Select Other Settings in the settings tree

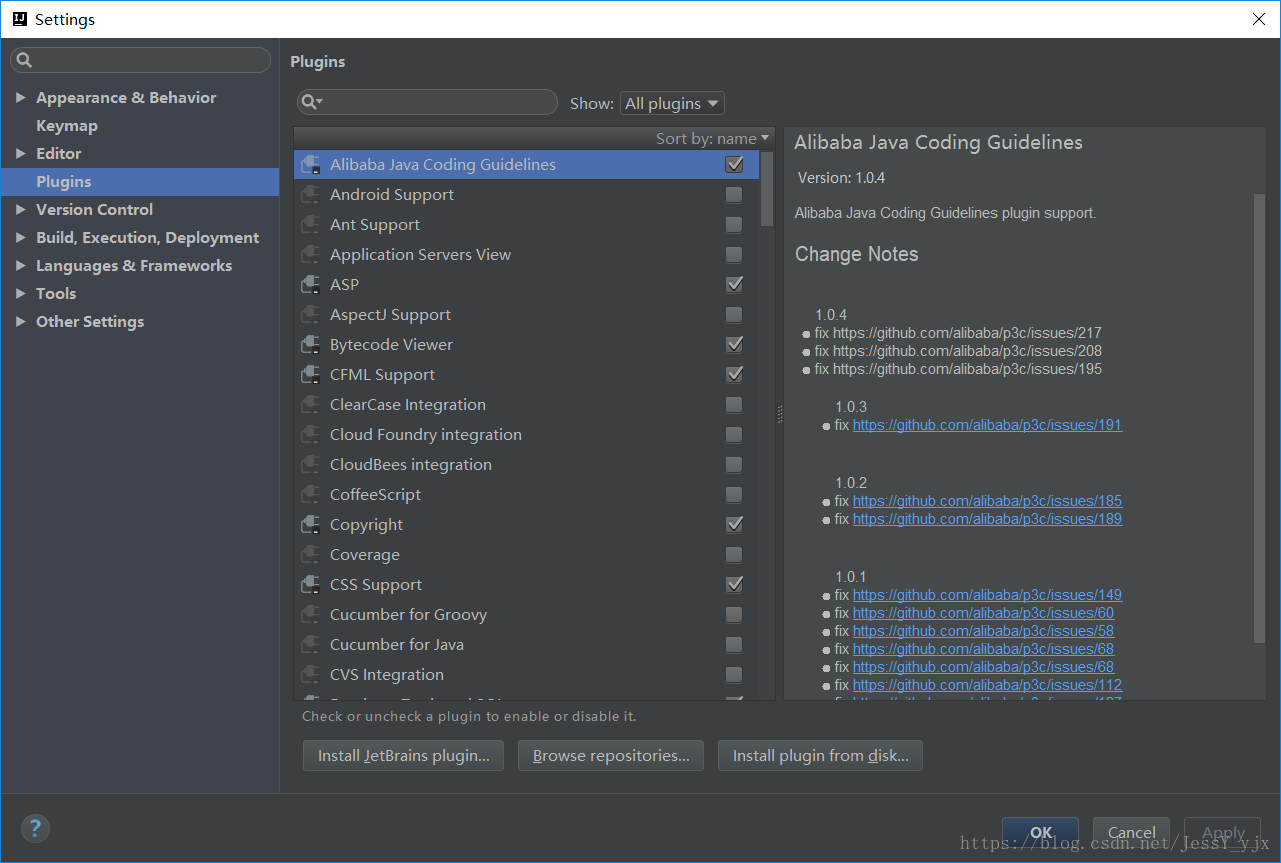[x=90, y=321]
